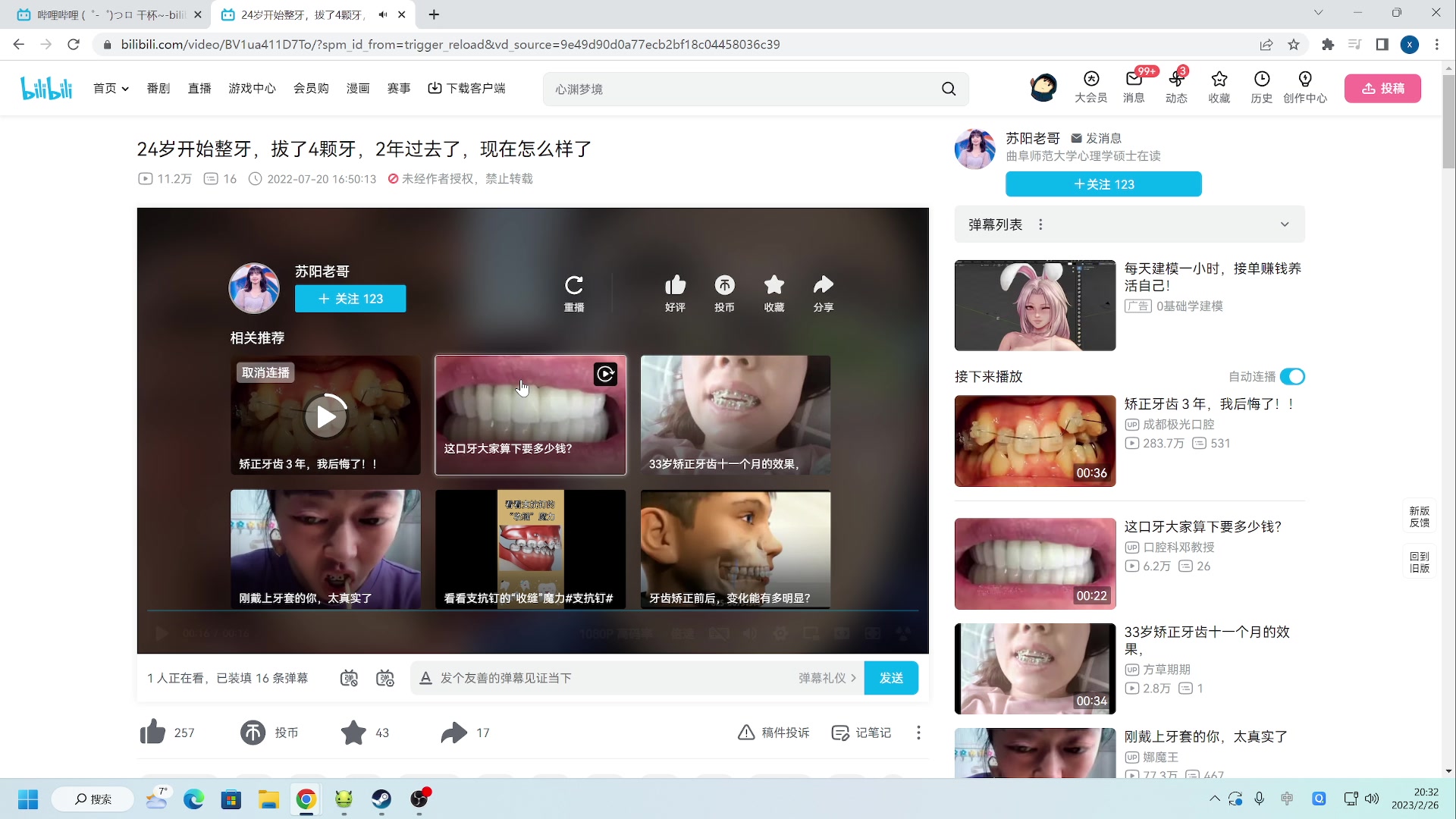1456x819 pixels.
Task: Open the 消息 messages icon in the header
Action: (1134, 80)
